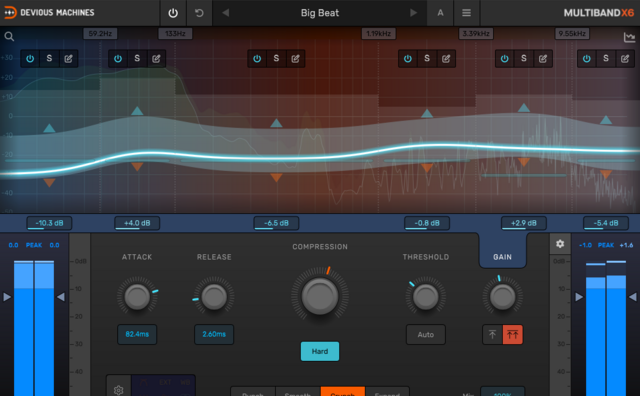
Task: Bypass the band with -6.5 dB gain
Action: point(257,58)
